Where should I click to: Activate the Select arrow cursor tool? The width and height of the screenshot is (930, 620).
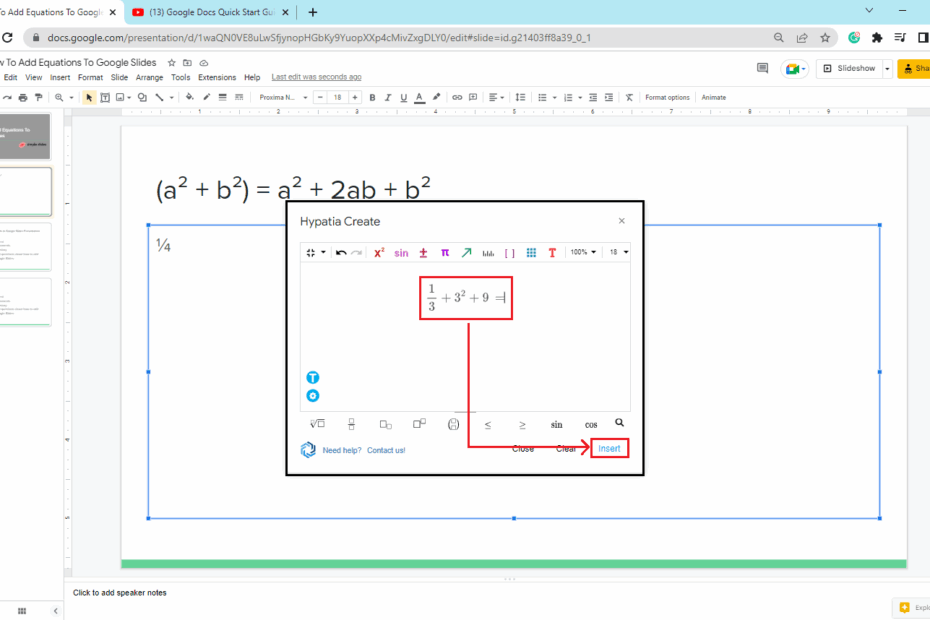88,97
